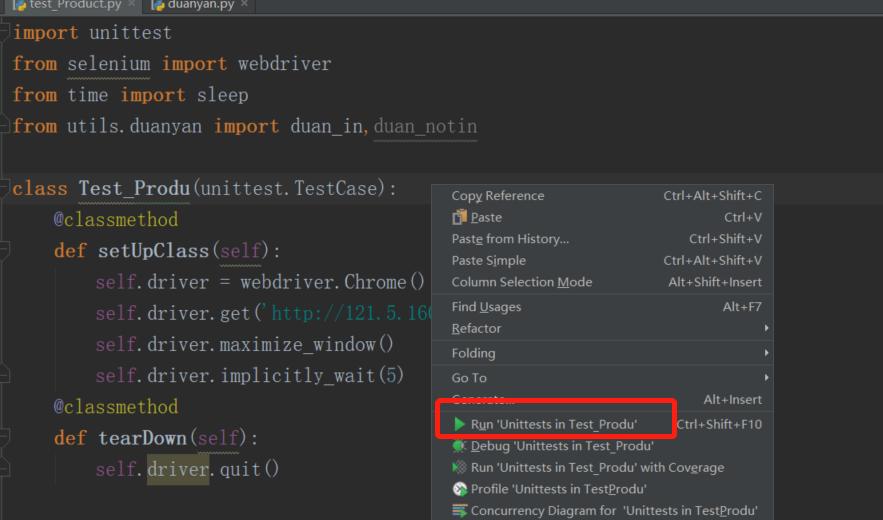Enable Column Selection Mode
Screen dimensions: 883x520
603,282
